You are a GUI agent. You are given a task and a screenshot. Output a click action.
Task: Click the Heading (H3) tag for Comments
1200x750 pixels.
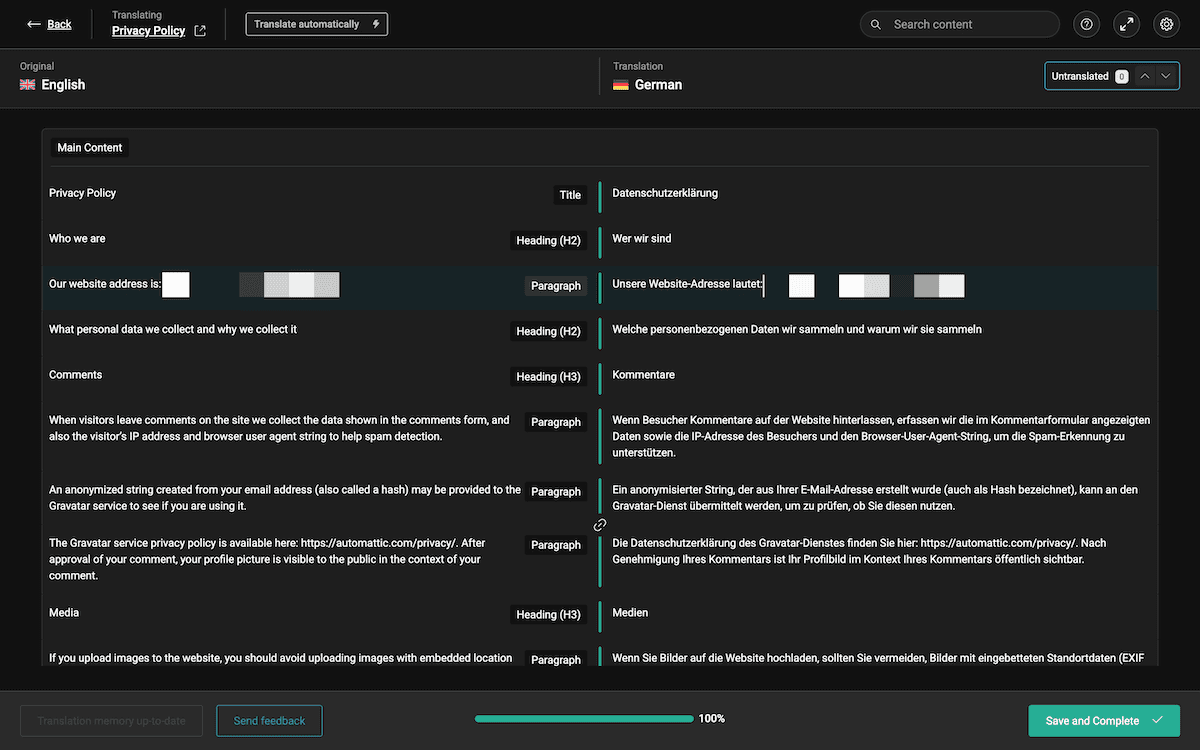tap(548, 377)
